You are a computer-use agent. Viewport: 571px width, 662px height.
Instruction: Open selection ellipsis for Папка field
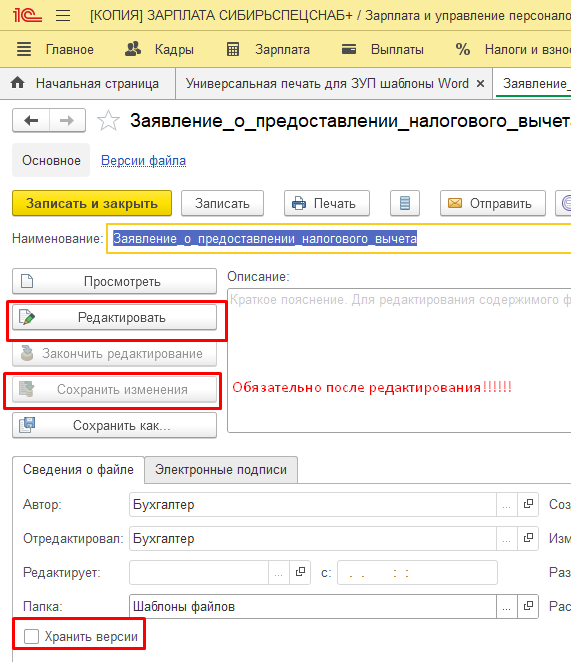(507, 607)
